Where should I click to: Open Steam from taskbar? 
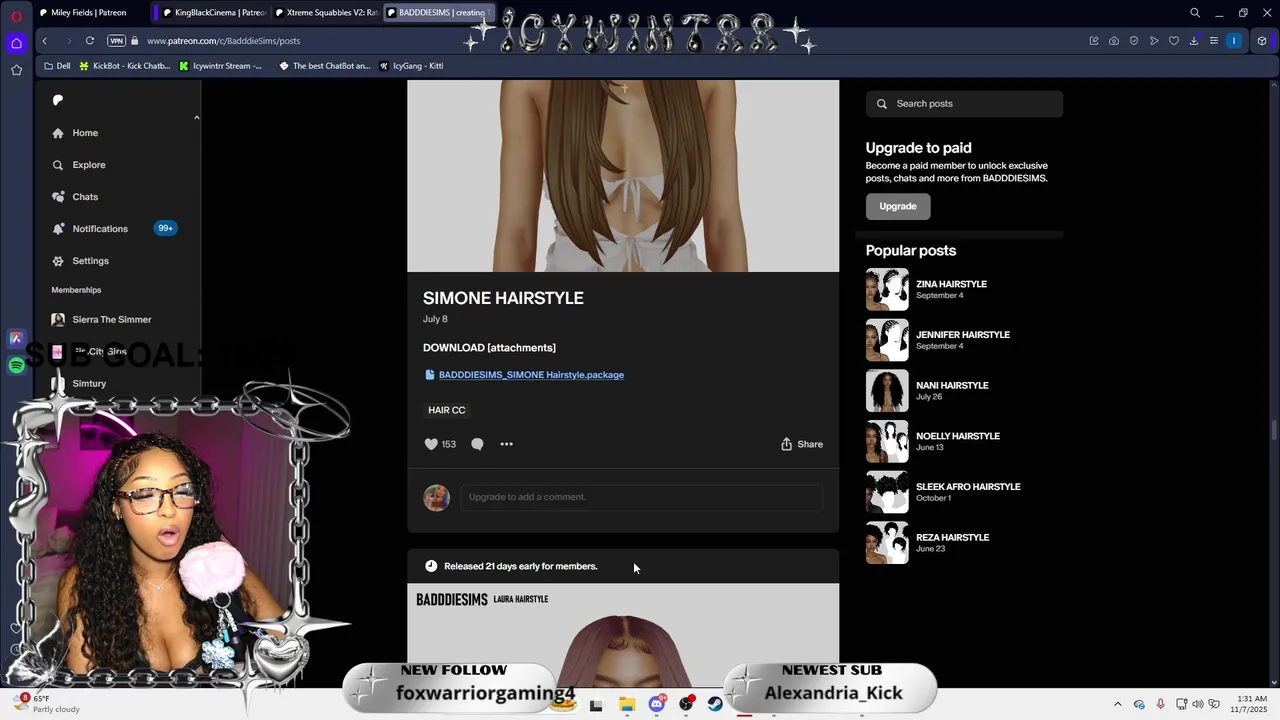715,704
